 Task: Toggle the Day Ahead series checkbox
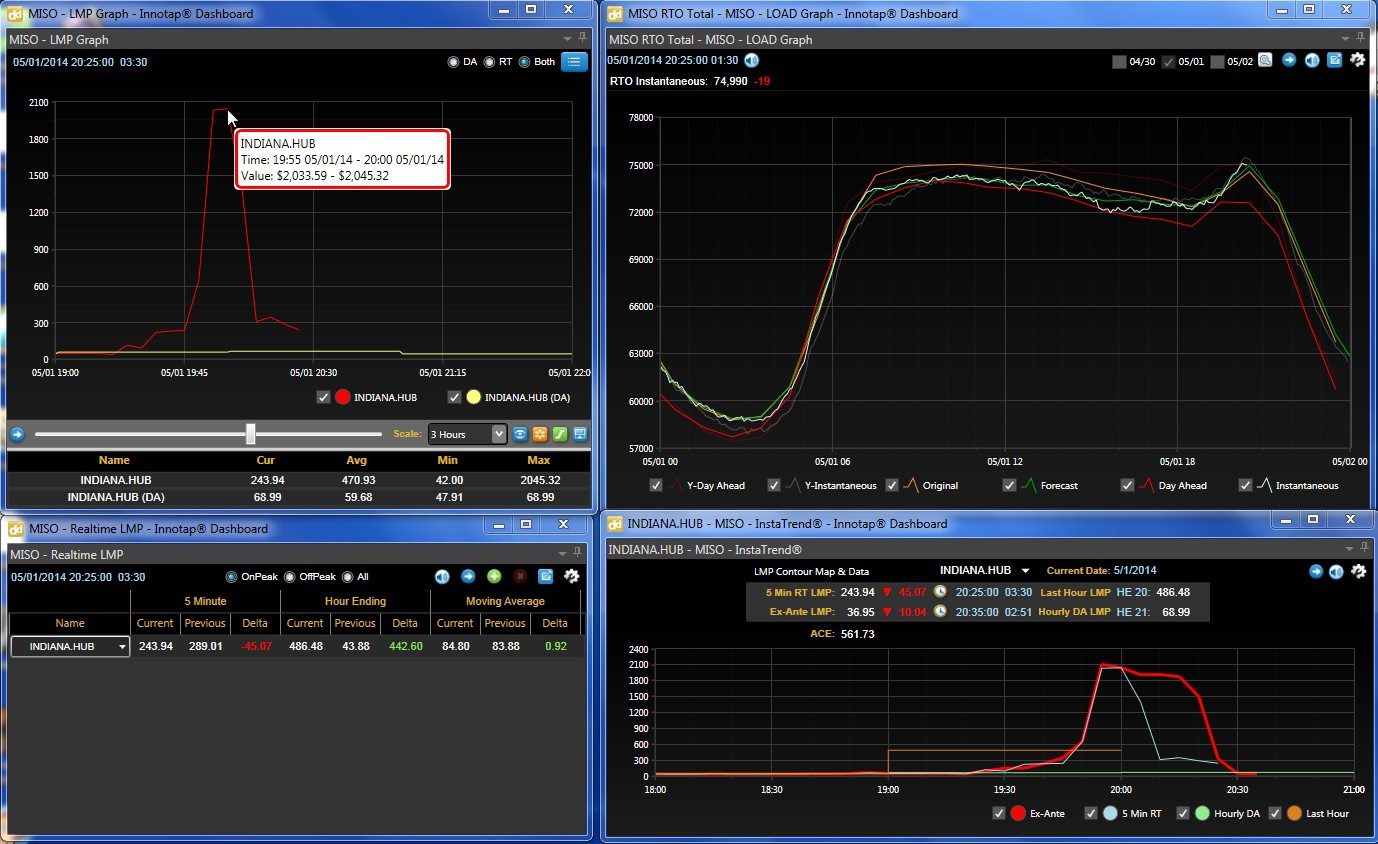tap(1127, 485)
